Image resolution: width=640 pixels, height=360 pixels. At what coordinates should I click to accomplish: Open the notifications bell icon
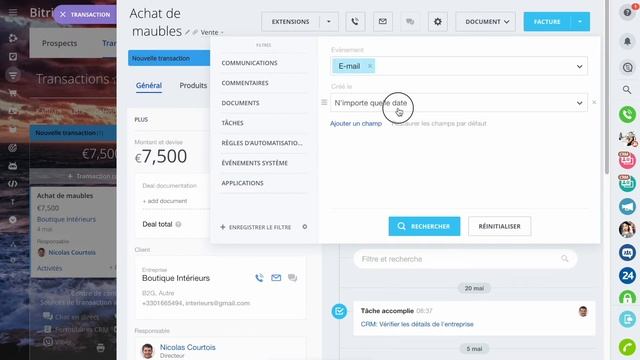point(628,41)
